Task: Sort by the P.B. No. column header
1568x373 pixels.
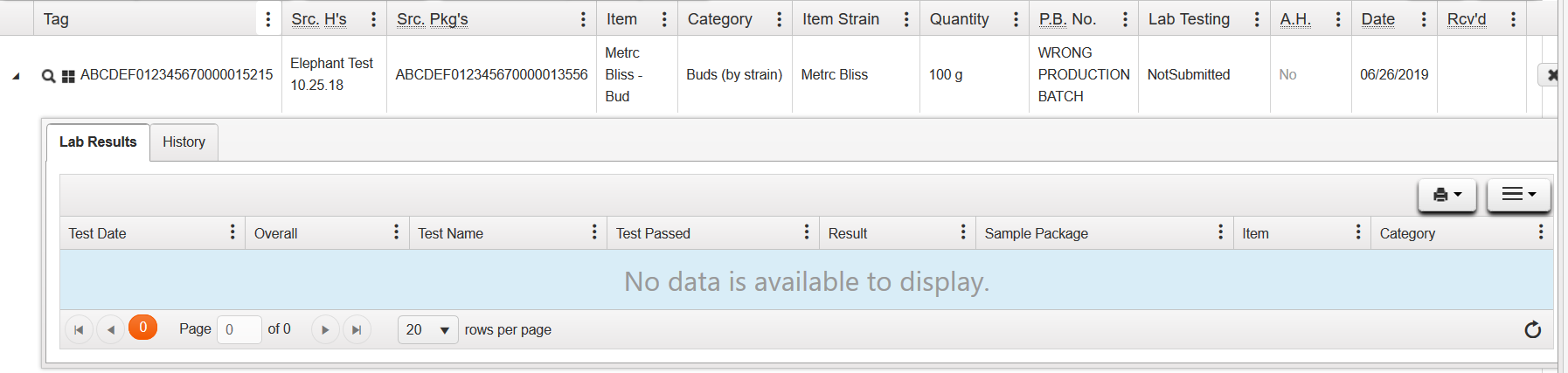Action: pyautogui.click(x=1067, y=19)
